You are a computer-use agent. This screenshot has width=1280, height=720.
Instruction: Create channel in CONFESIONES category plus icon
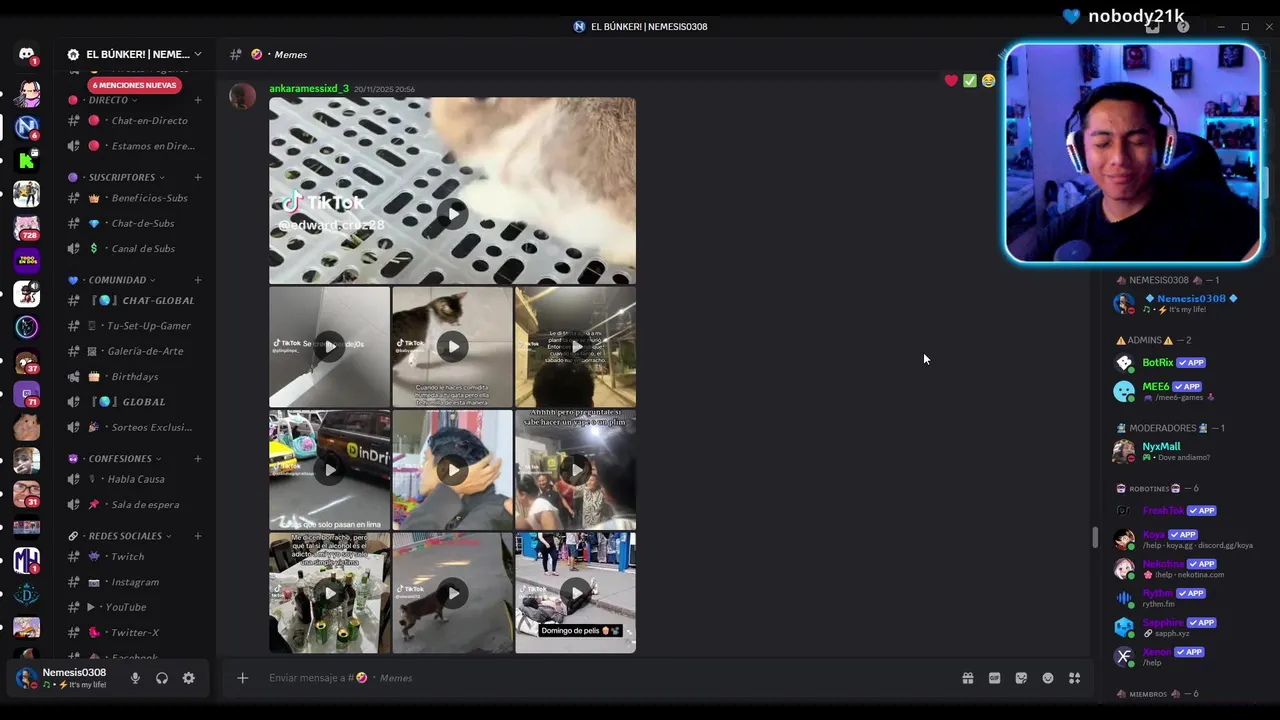point(198,459)
